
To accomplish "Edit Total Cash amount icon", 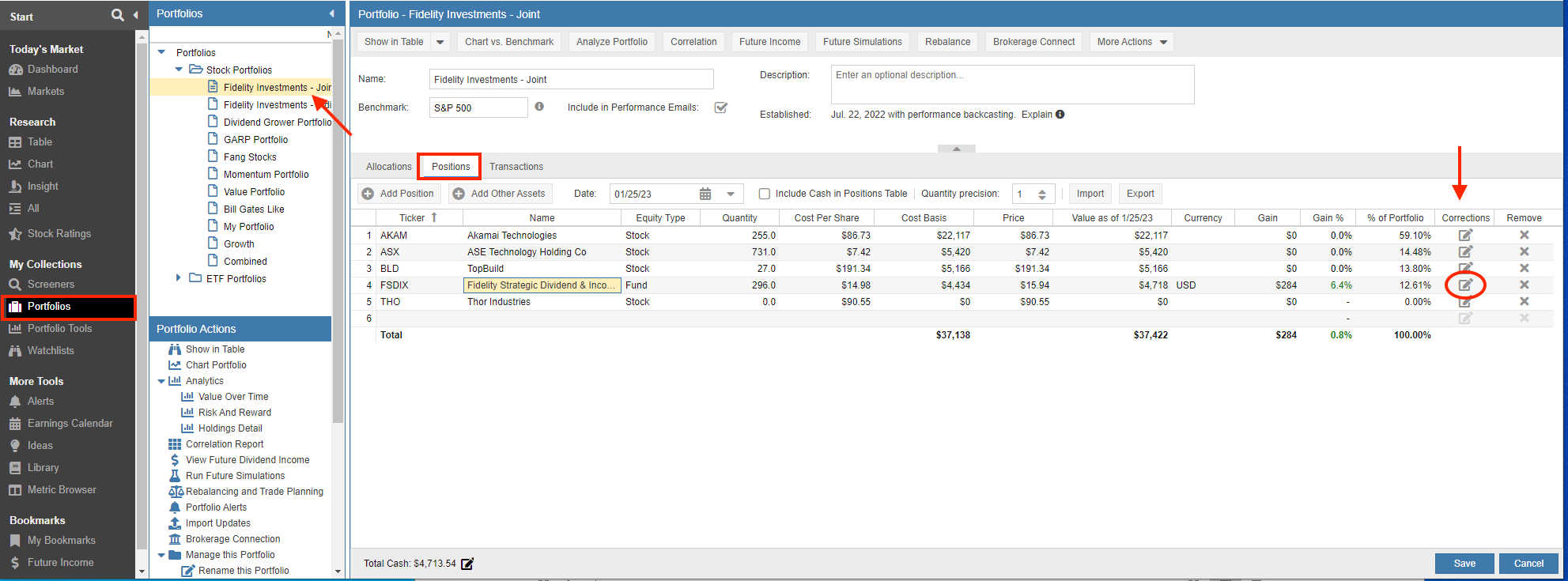I will point(467,564).
